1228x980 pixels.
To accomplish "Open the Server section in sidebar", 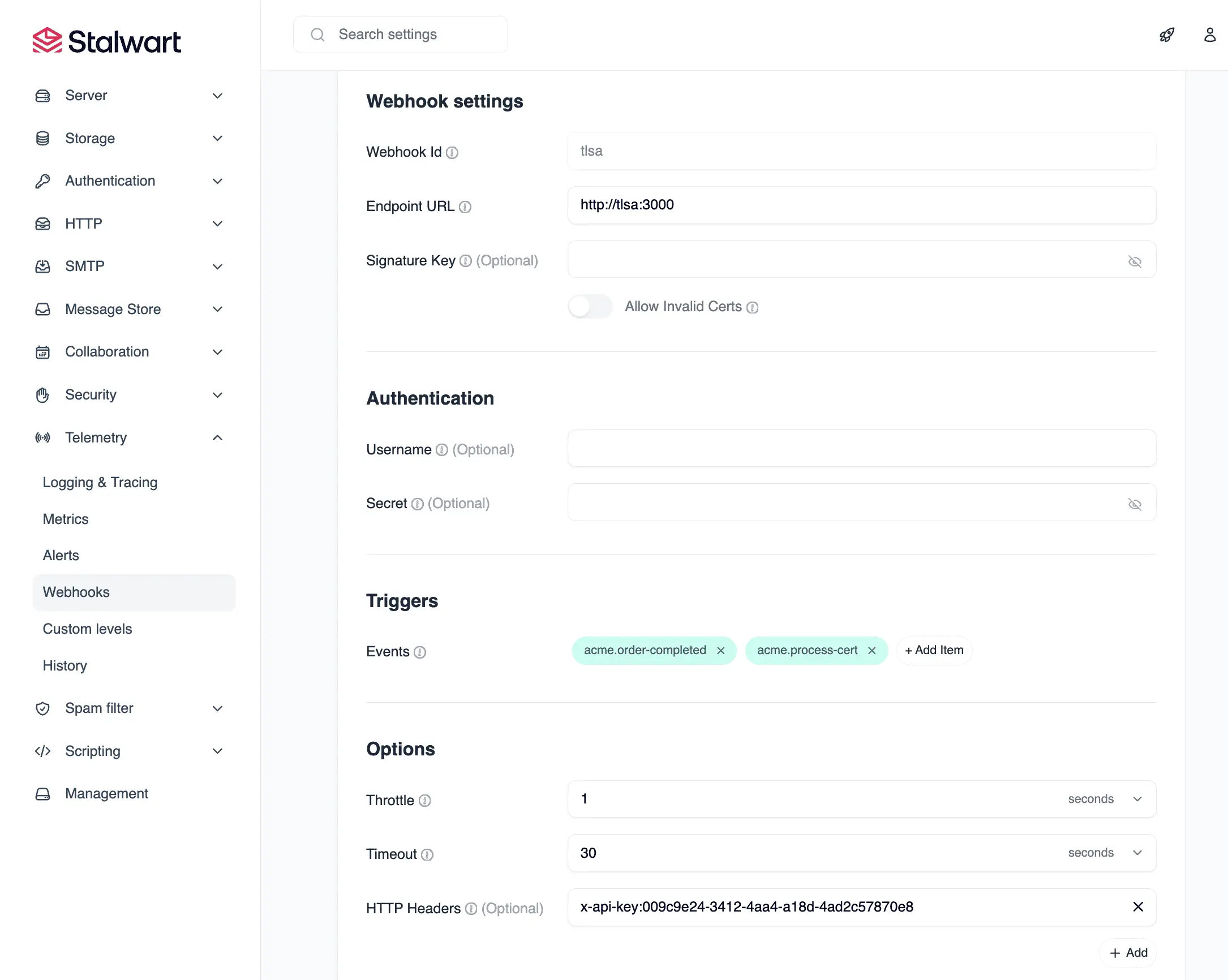I will [42, 95].
